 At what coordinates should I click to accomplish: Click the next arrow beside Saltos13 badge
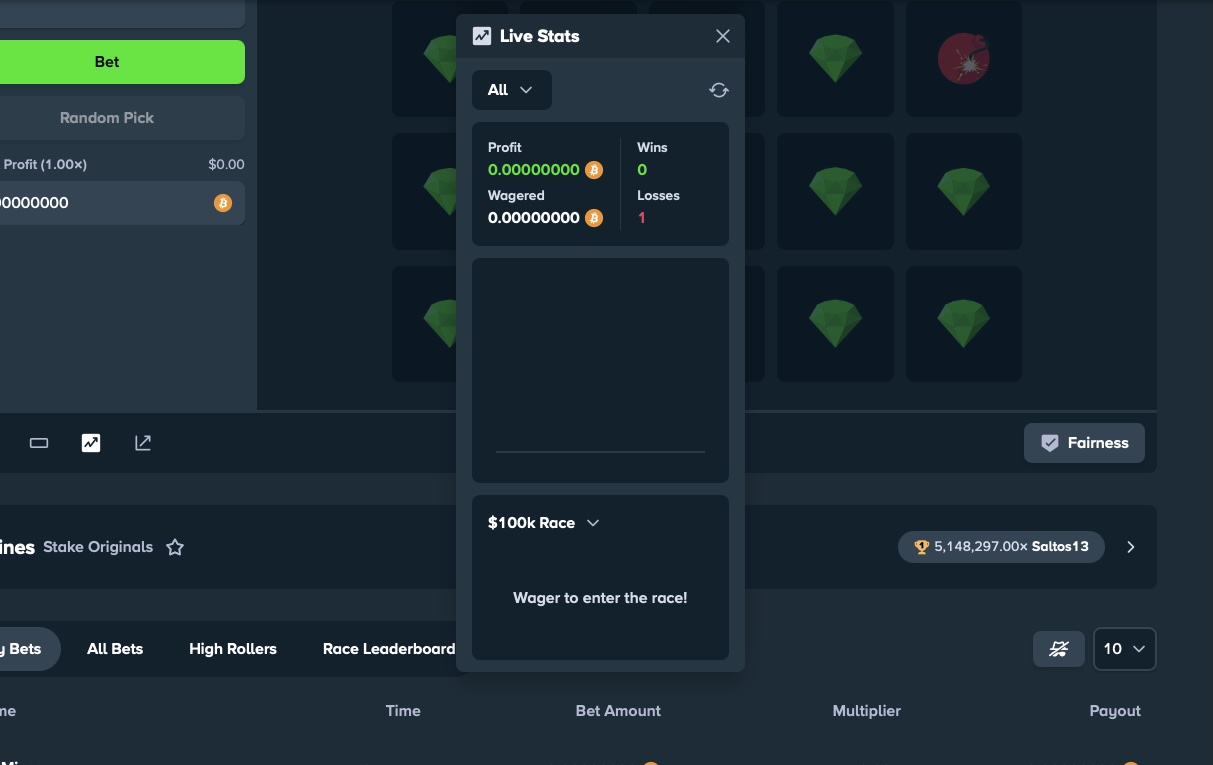pyautogui.click(x=1131, y=547)
